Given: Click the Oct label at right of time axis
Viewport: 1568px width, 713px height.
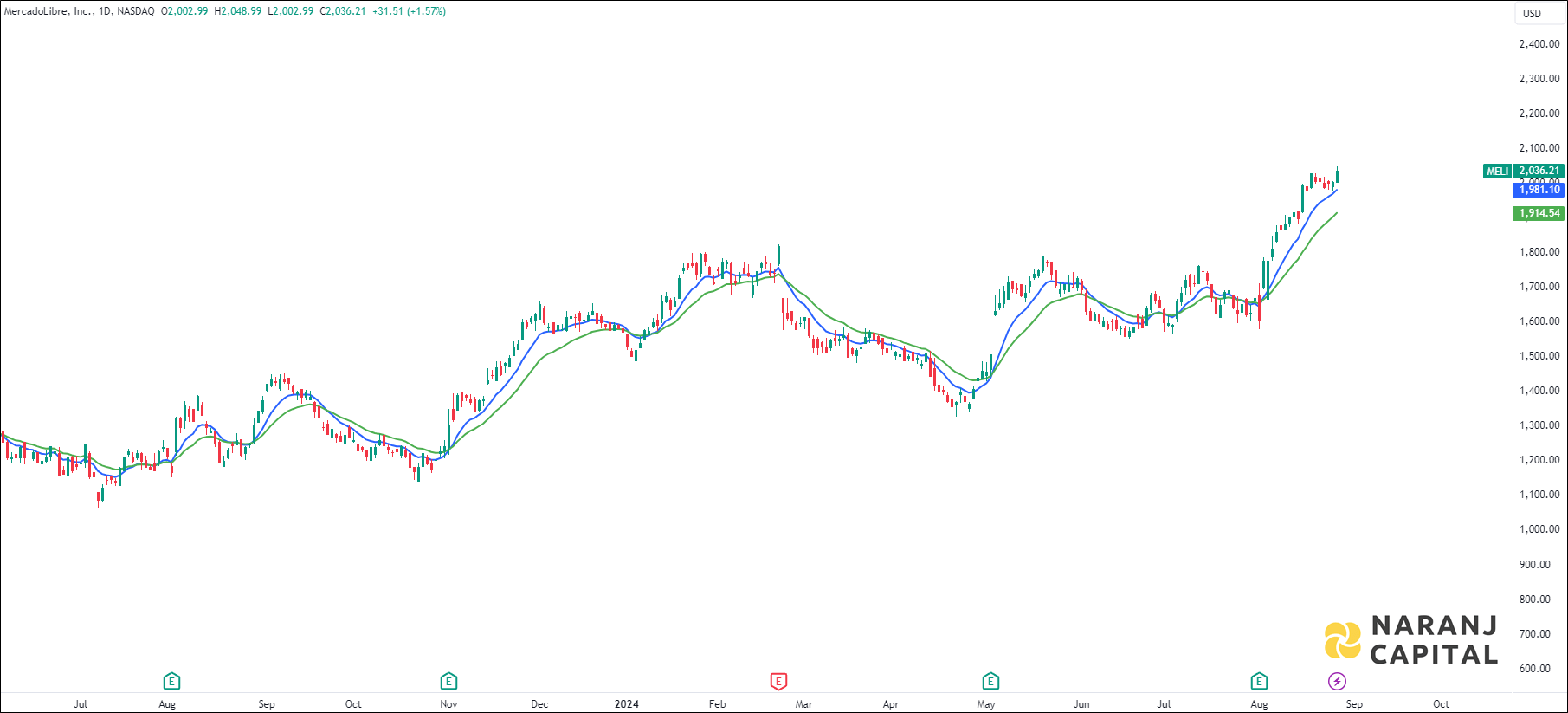Looking at the screenshot, I should 1441,703.
